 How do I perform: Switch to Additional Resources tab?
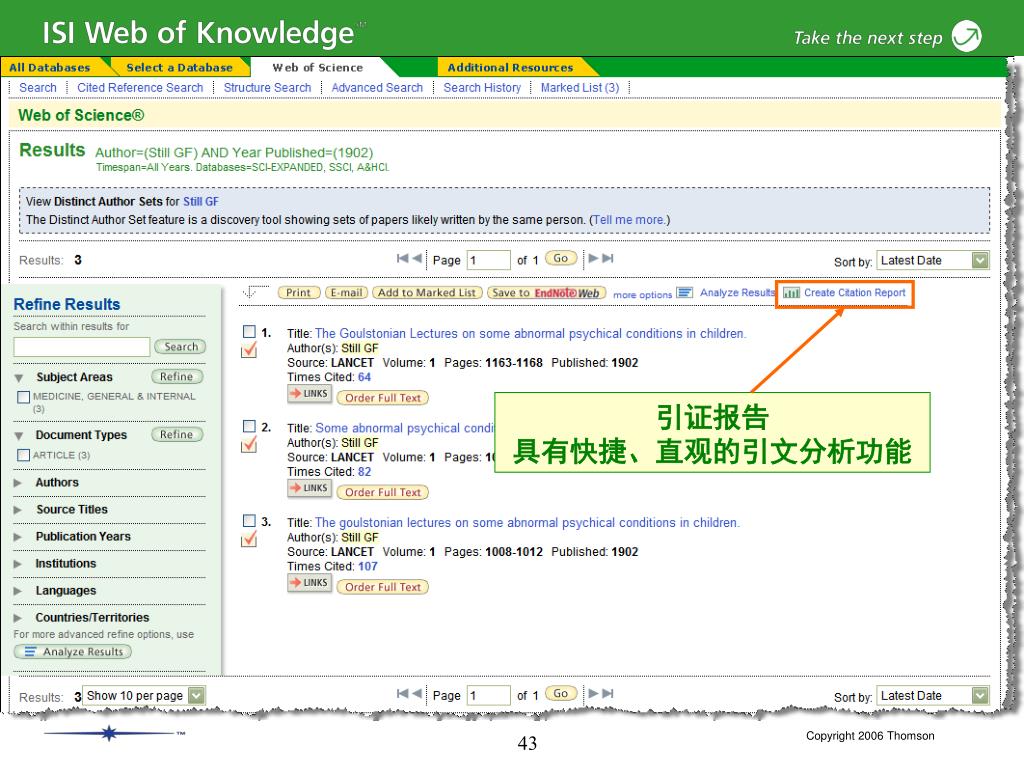[510, 67]
